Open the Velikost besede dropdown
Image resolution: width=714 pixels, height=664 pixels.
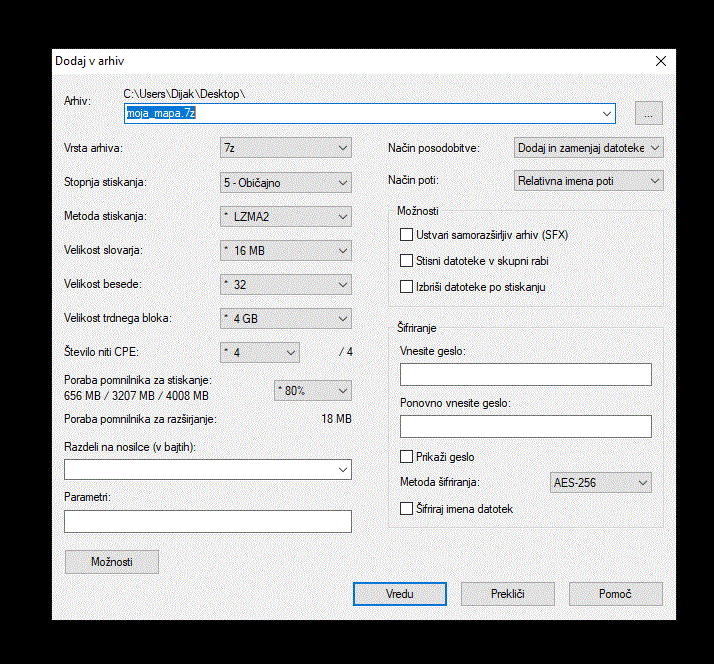pyautogui.click(x=286, y=285)
